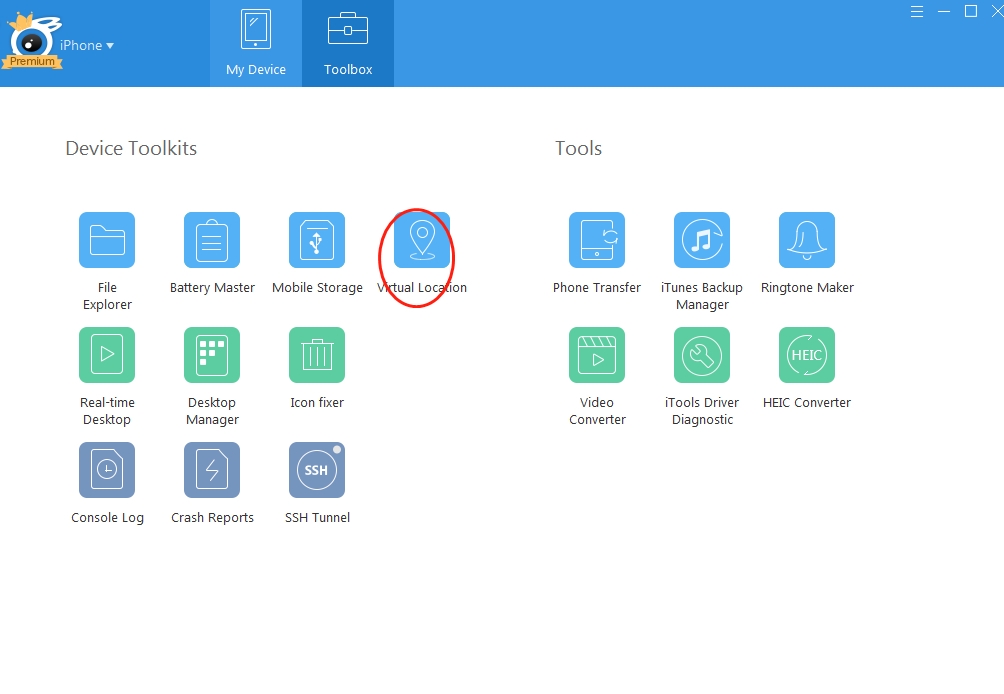The image size is (1004, 694).
Task: Open Desktop Manager
Action: pos(212,355)
